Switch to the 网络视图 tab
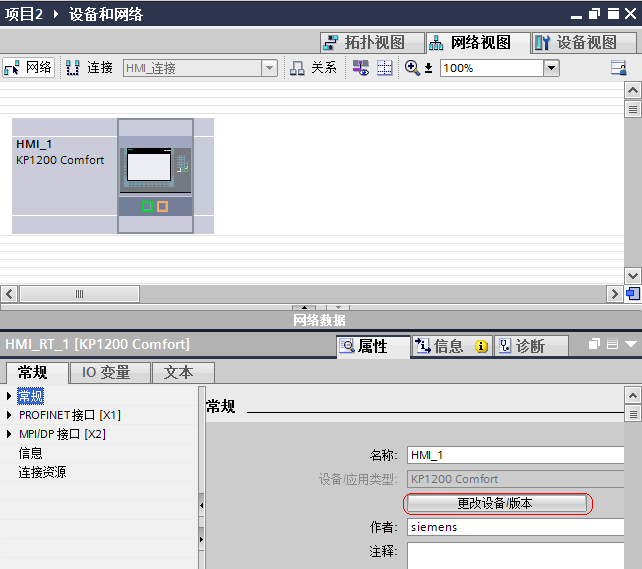This screenshot has height=569, width=642. (x=478, y=43)
